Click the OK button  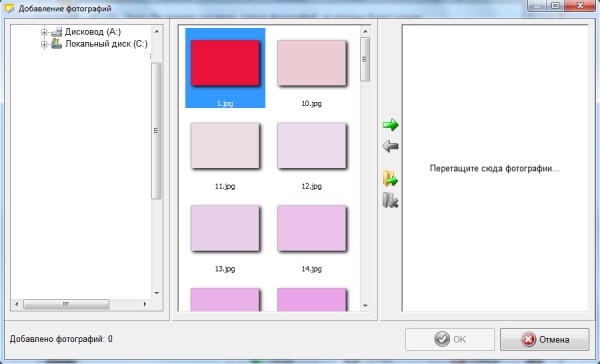click(x=450, y=339)
